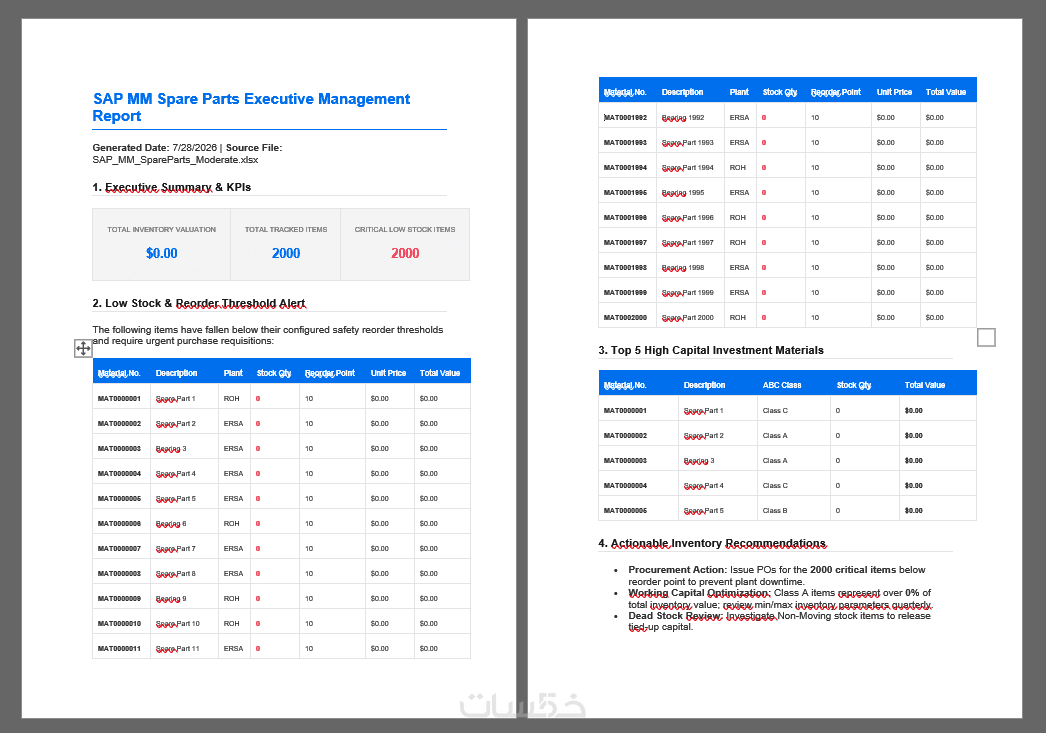Click the Working Capital Optimization bullet text
This screenshot has width=1046, height=733.
(x=780, y=598)
